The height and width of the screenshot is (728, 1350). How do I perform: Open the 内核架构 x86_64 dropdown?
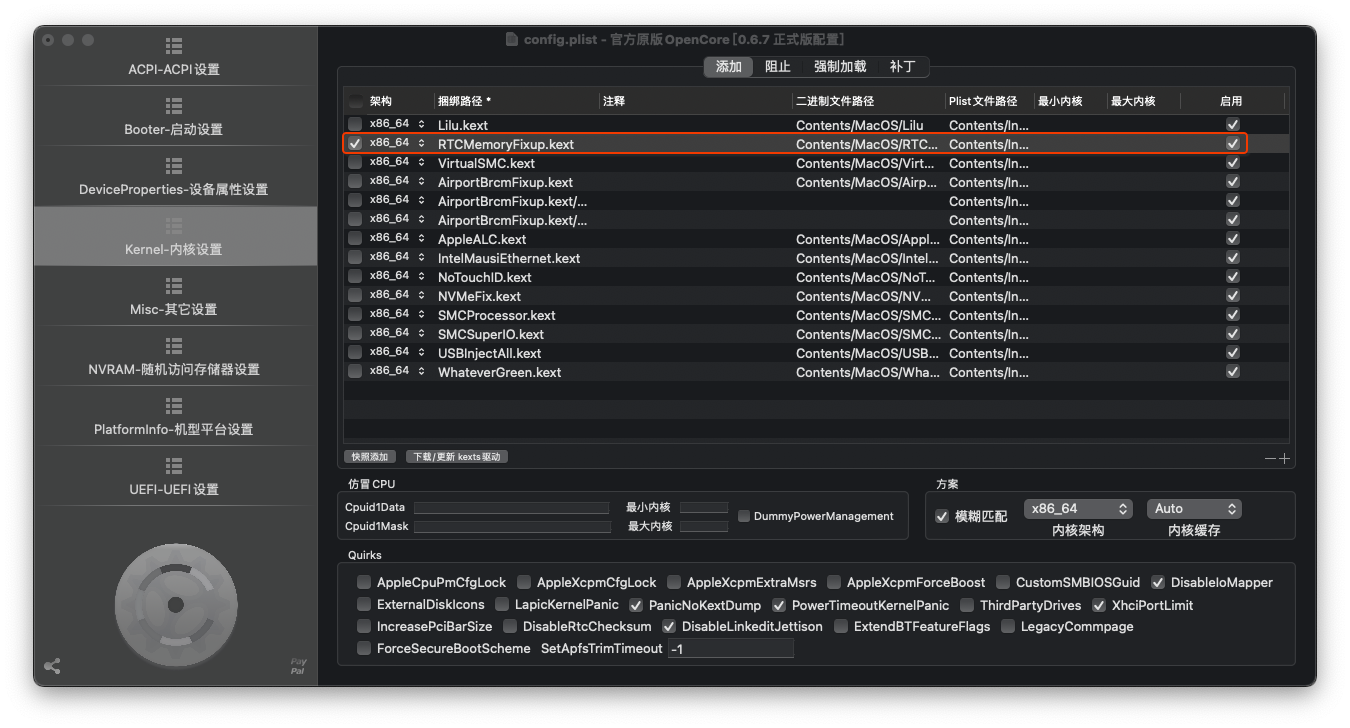[1078, 508]
